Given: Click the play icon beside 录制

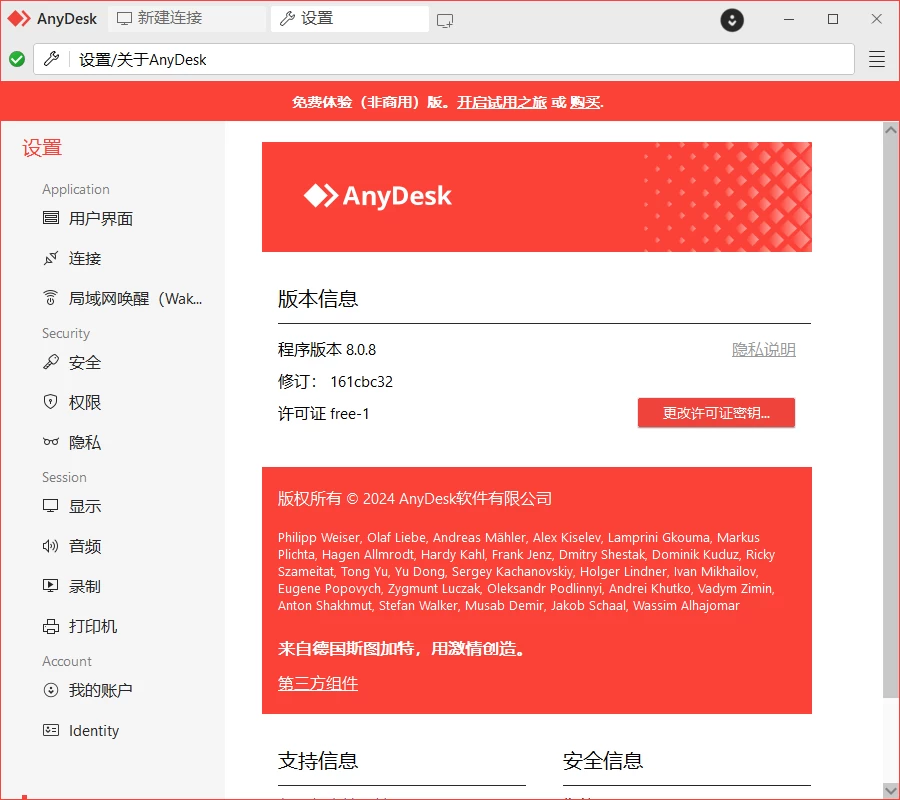Looking at the screenshot, I should [51, 586].
